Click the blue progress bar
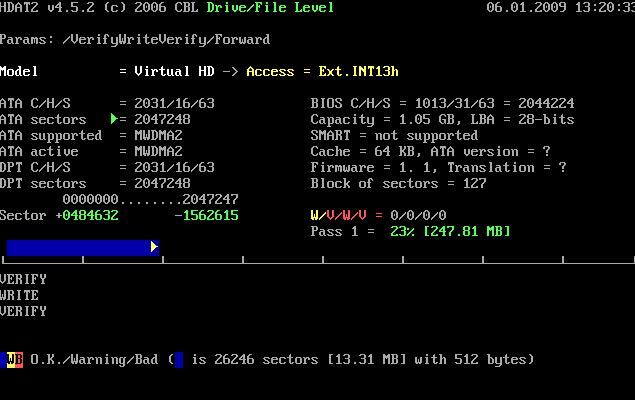635x400 pixels. pyautogui.click(x=83, y=248)
